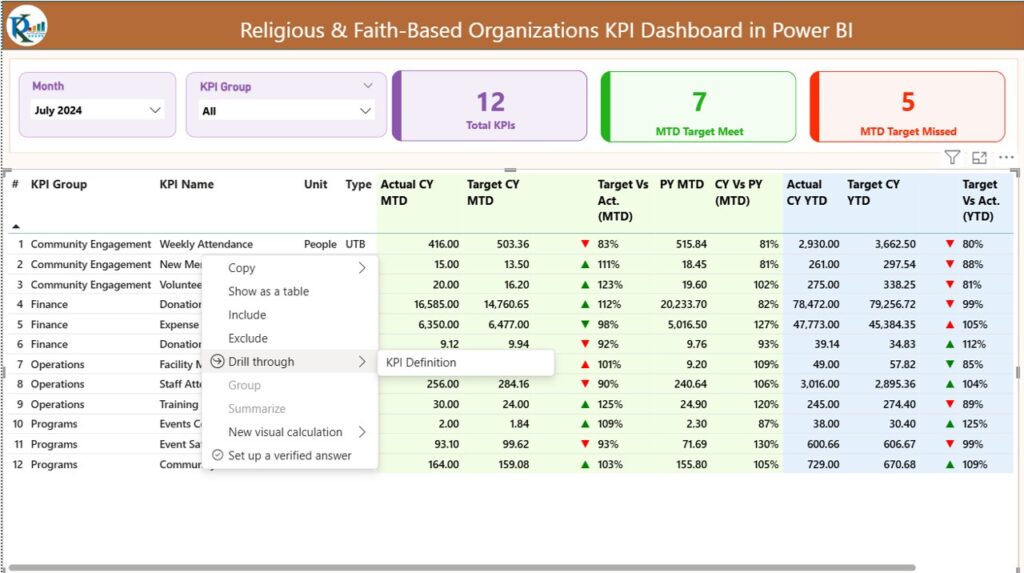Screen dimensions: 1024x573
Task: Sort by Actual CY MTD header
Action: (407, 192)
